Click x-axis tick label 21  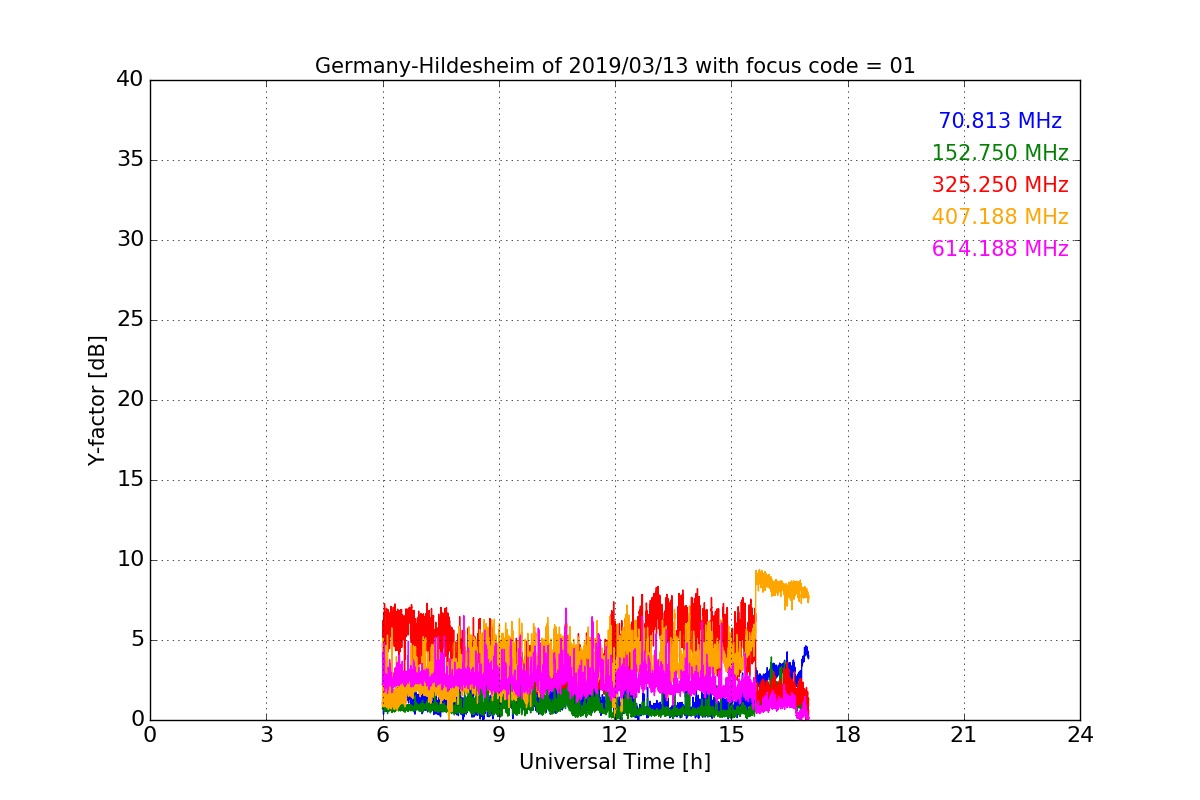964,734
